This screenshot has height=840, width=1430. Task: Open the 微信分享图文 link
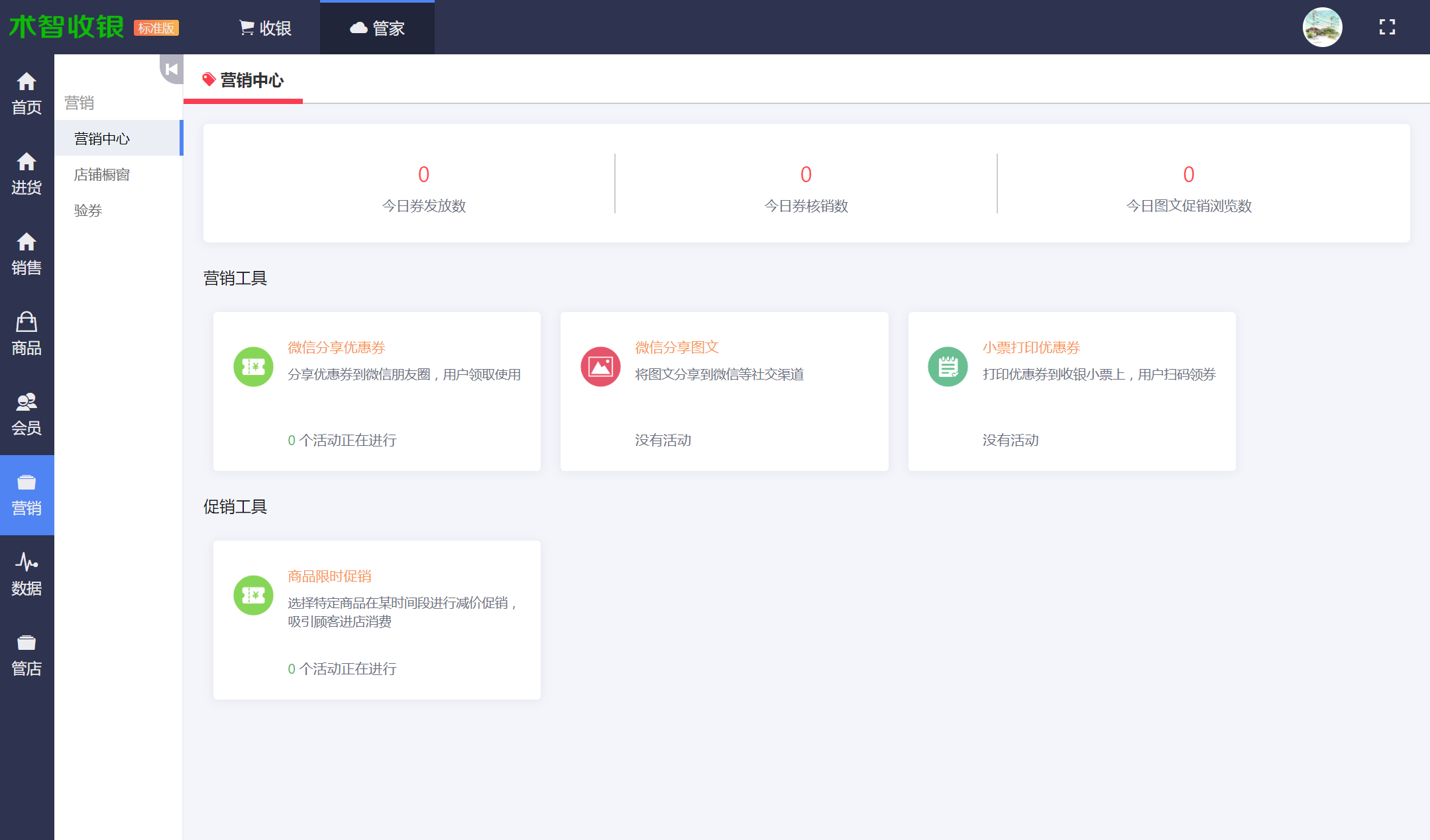[677, 347]
